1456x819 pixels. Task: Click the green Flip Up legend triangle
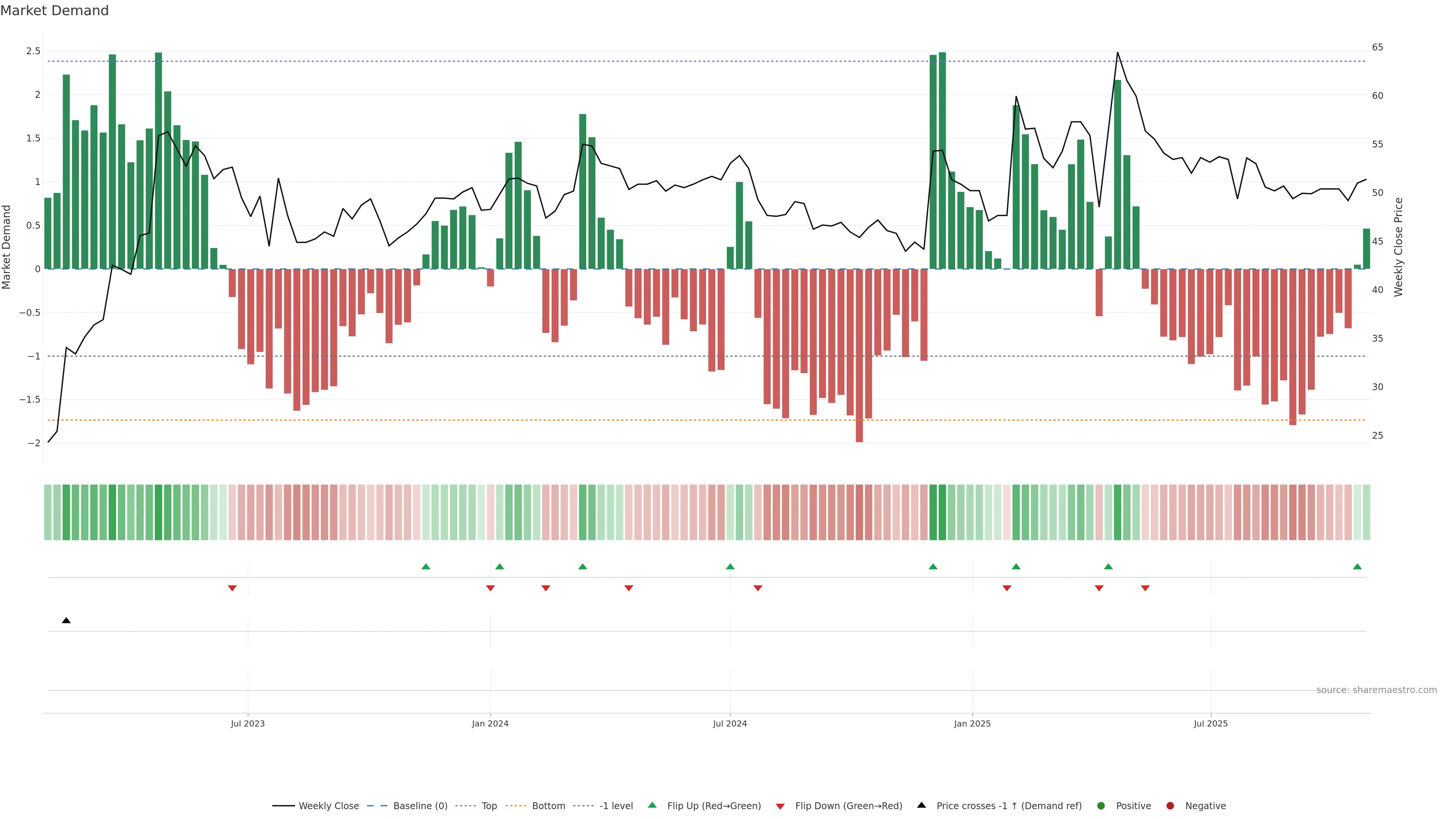pyautogui.click(x=652, y=805)
